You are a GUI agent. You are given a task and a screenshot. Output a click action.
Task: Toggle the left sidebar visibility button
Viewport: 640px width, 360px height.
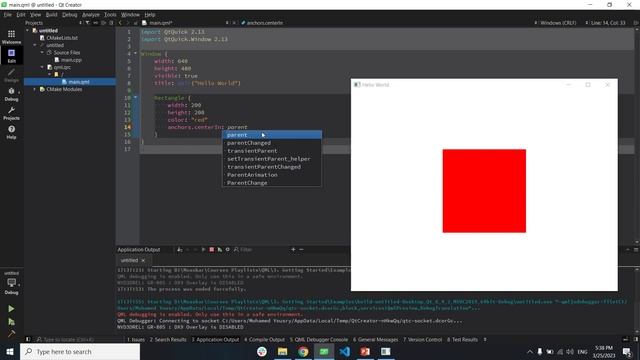click(x=28, y=339)
